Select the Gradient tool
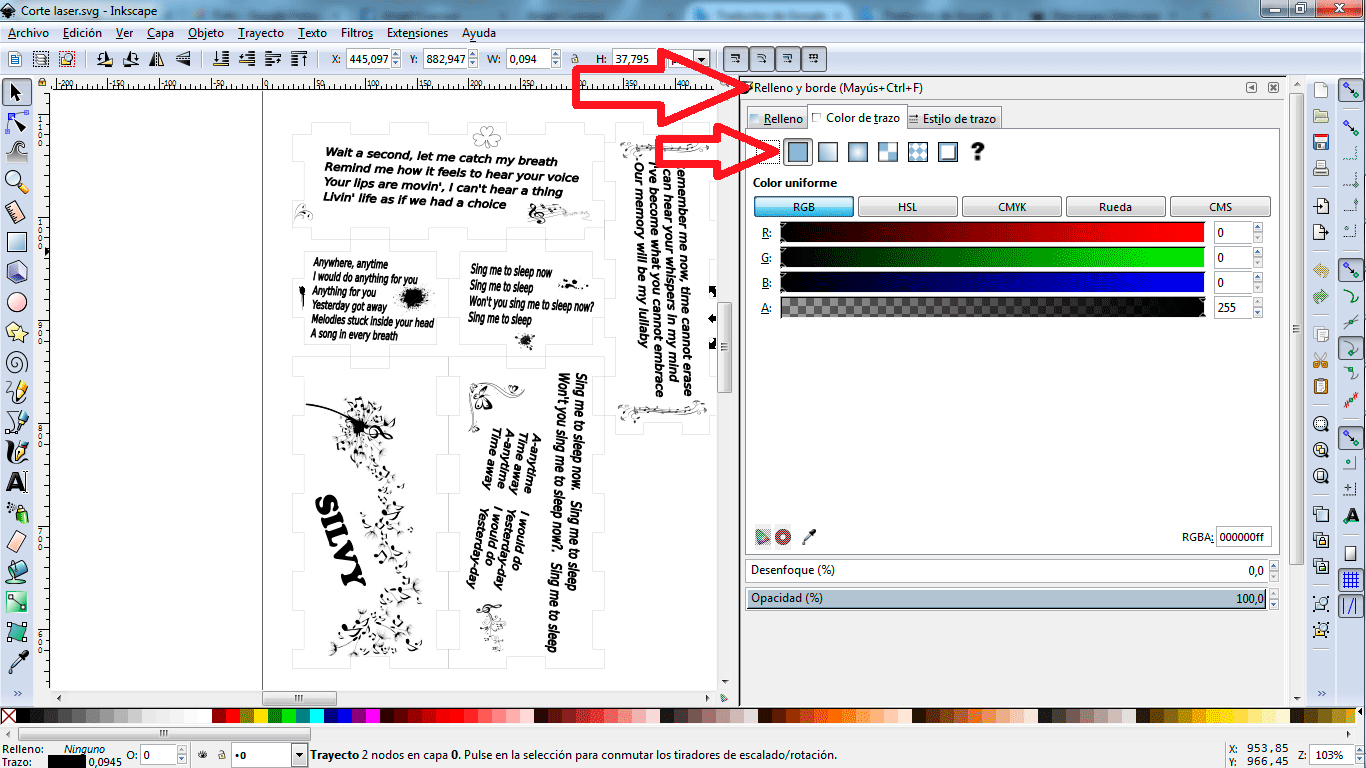The image size is (1366, 768). (x=16, y=602)
